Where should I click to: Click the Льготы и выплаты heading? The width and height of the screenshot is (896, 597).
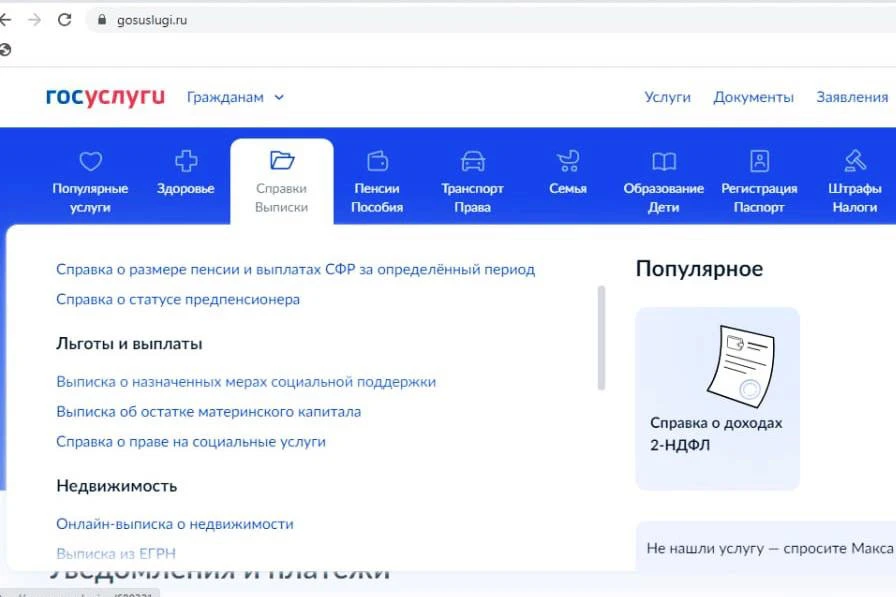[129, 344]
